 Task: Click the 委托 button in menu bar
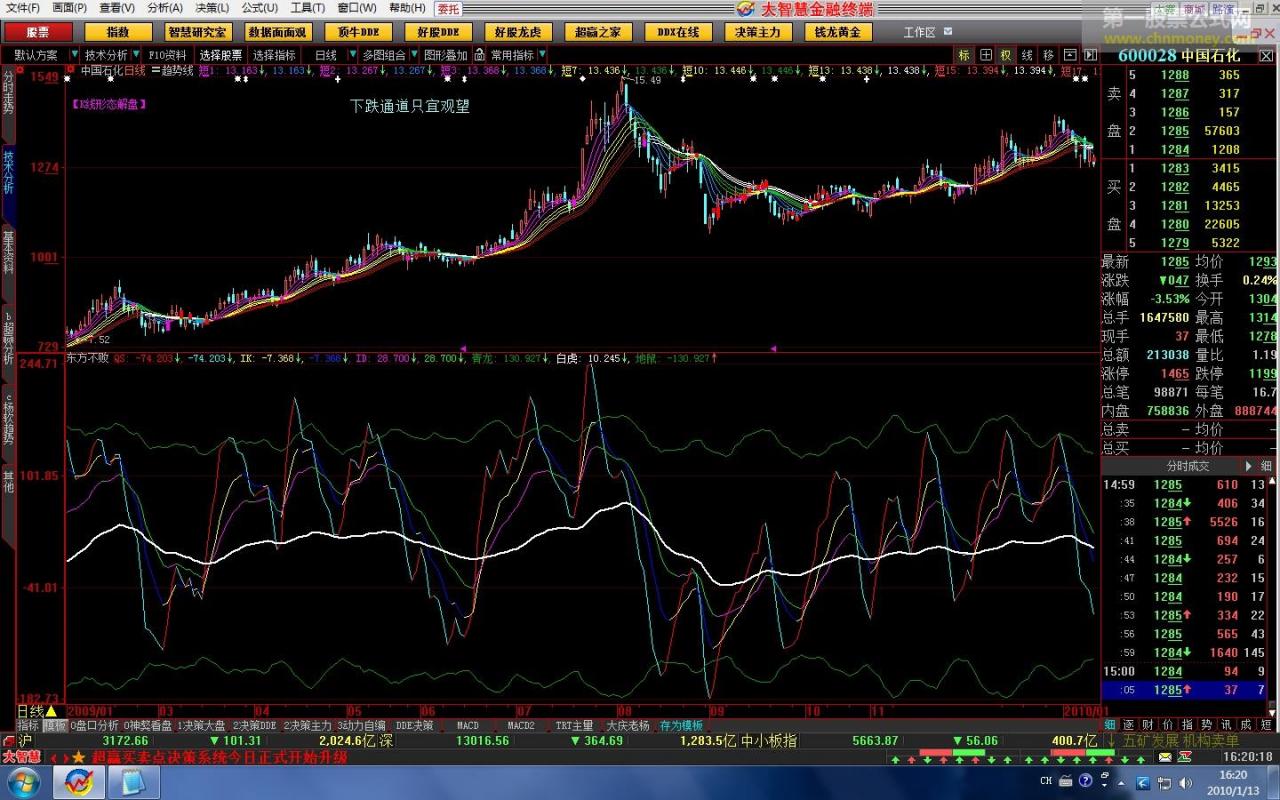pos(448,8)
